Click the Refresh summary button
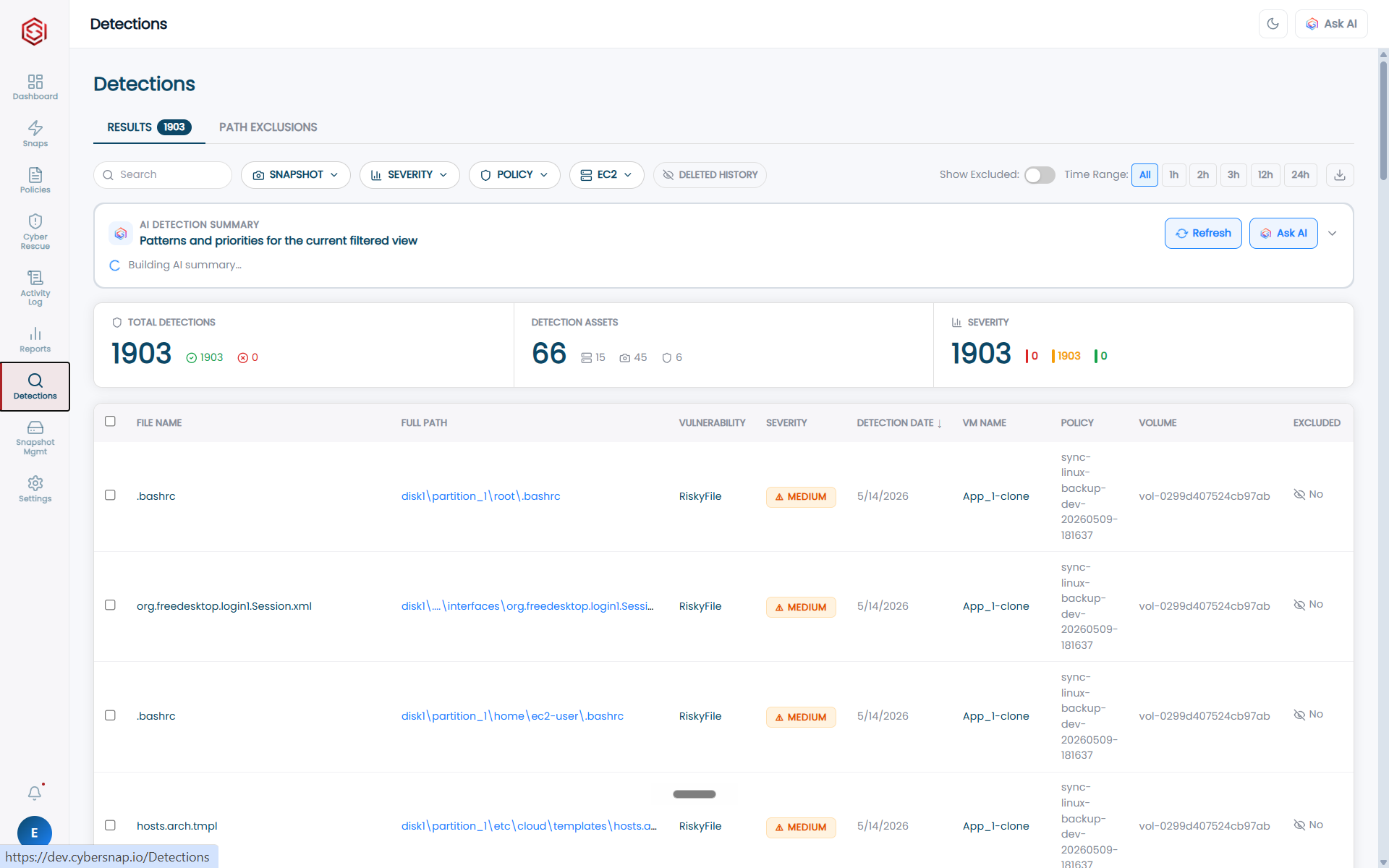Image resolution: width=1389 pixels, height=868 pixels. click(x=1203, y=233)
